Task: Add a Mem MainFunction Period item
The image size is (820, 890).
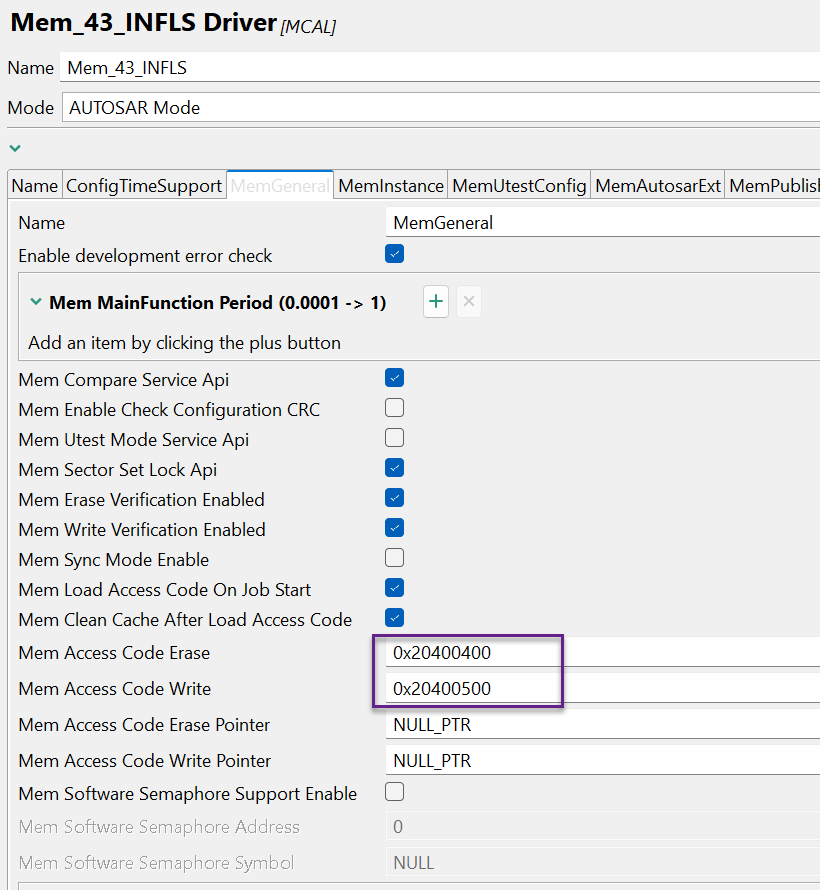Action: (436, 301)
